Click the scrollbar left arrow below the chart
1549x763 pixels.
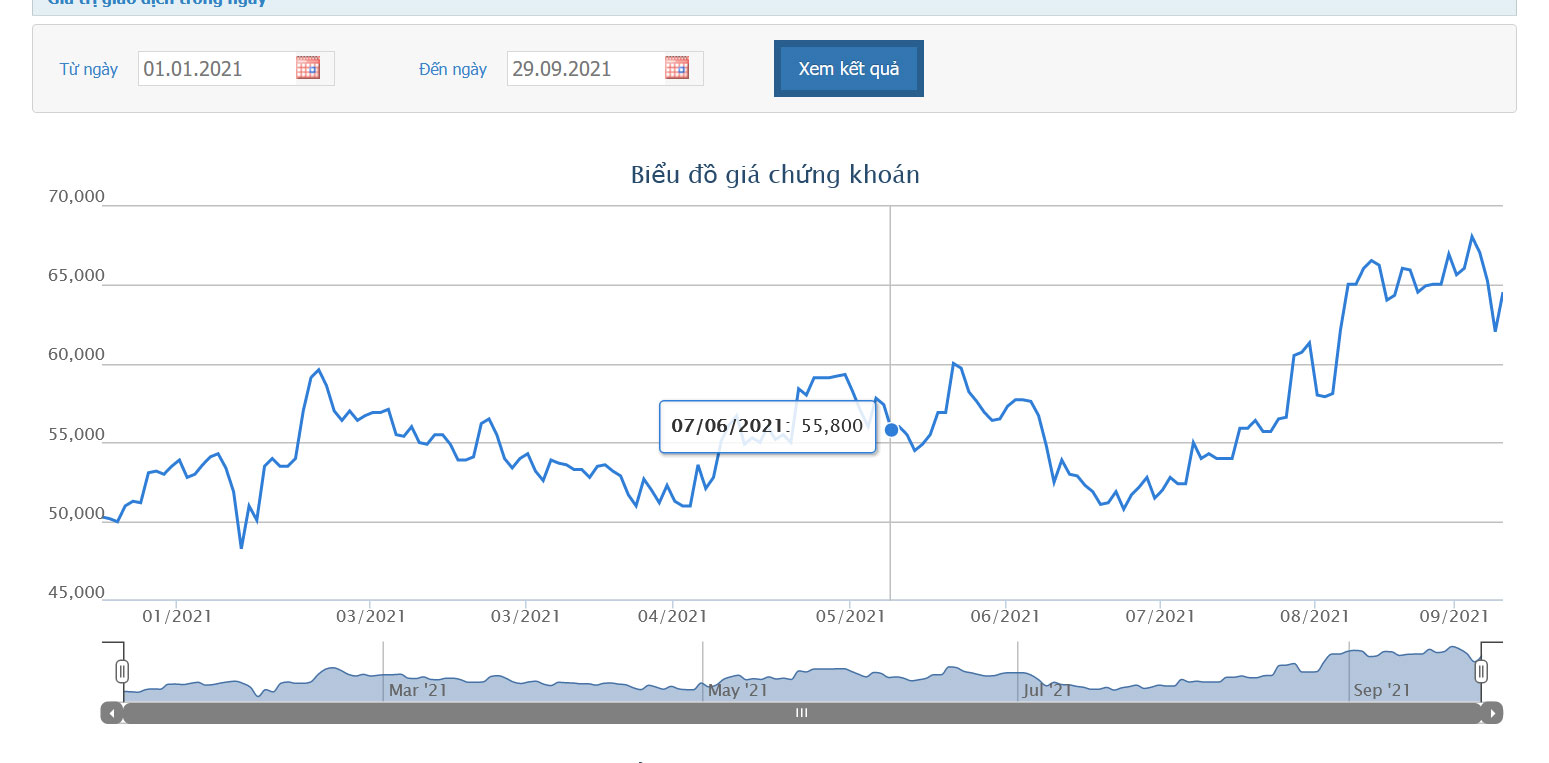(x=112, y=713)
